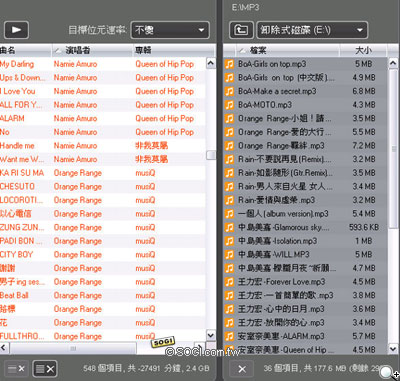Open the removable disk (E:\) drive dropdown
The width and height of the screenshot is (400, 381).
(312, 30)
